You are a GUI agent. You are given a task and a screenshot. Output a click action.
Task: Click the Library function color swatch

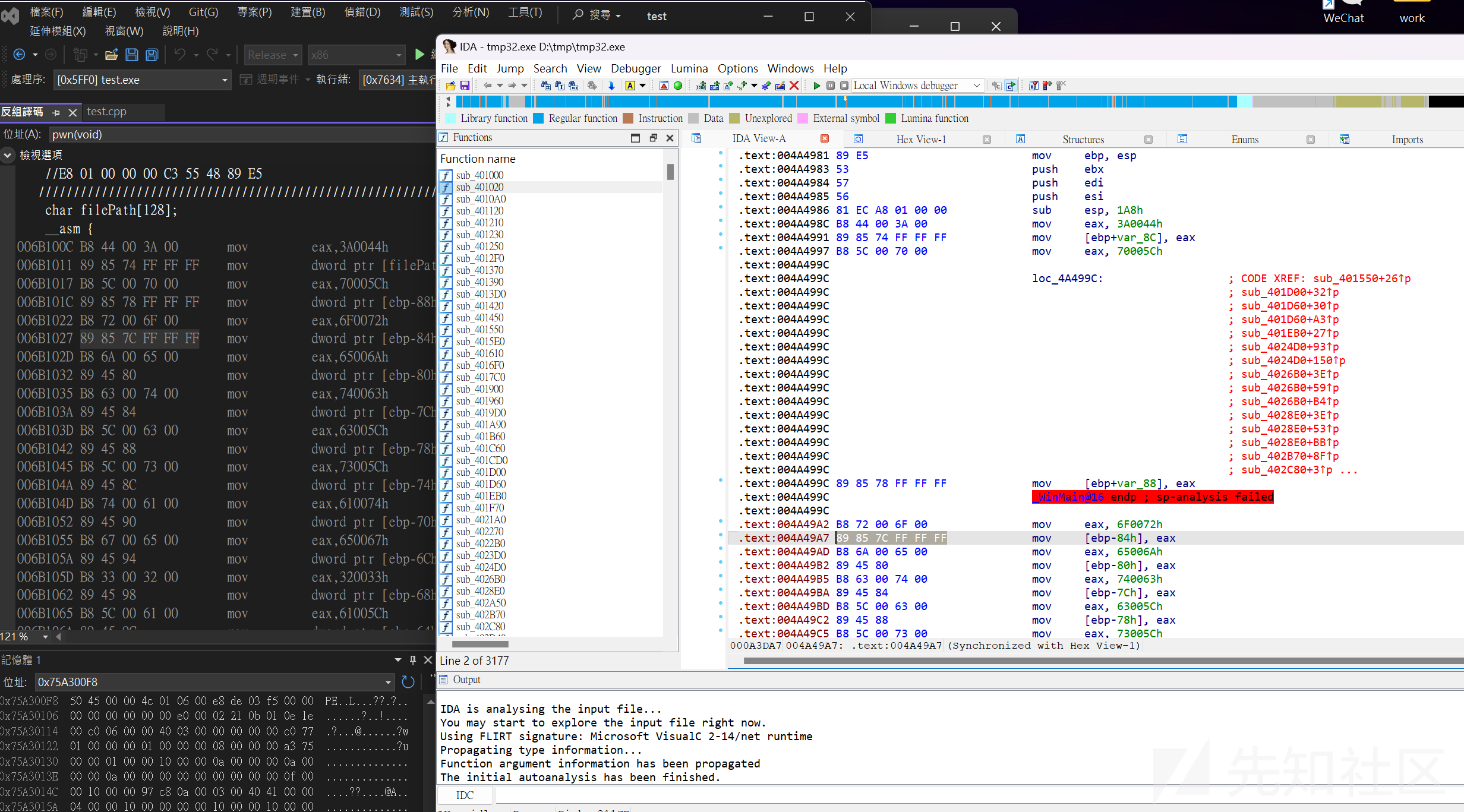(450, 118)
